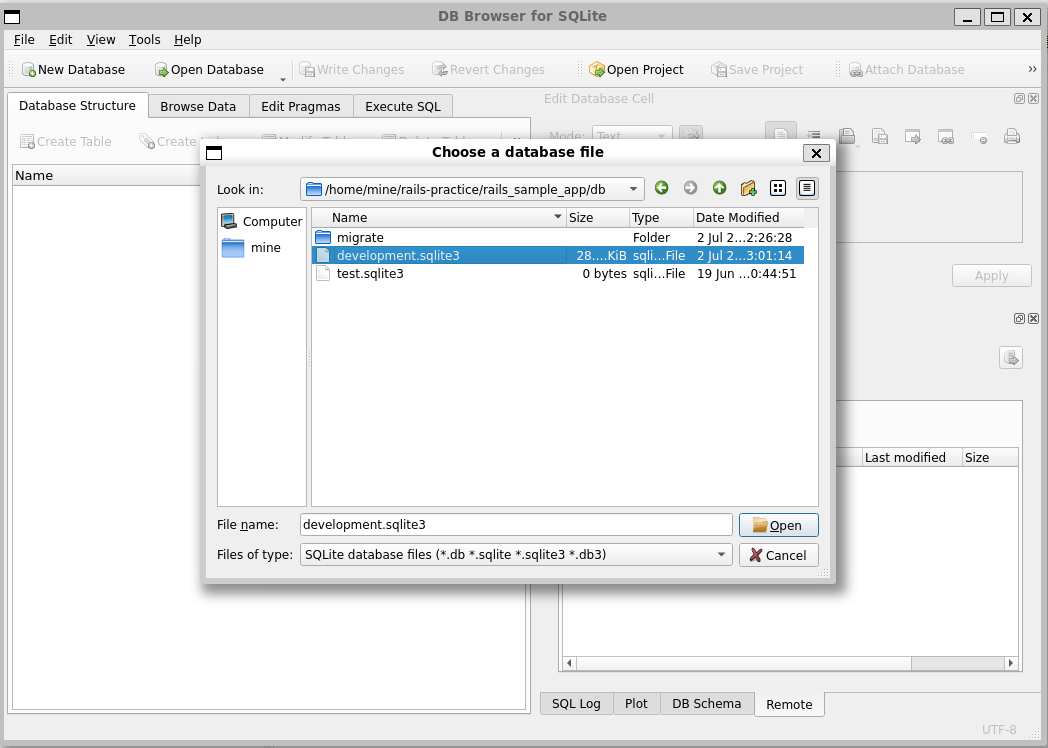This screenshot has height=748, width=1048.
Task: Click Create Table in structure toolbar
Action: tap(66, 142)
